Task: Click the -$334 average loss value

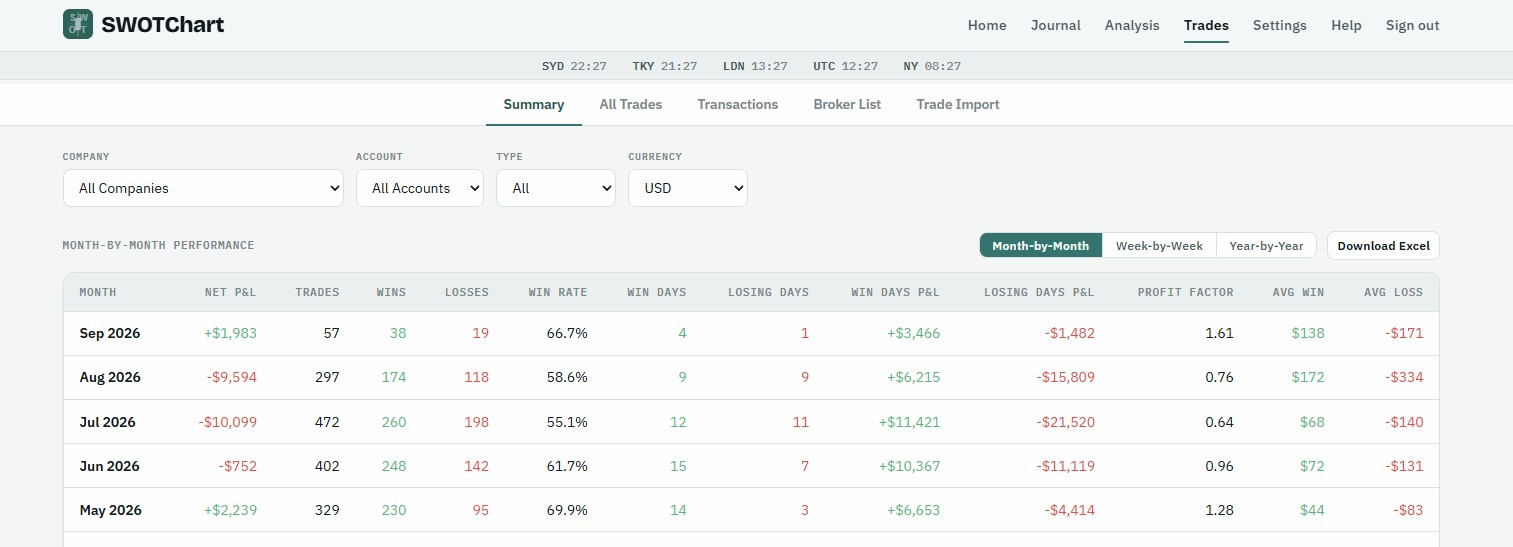Action: pos(1404,377)
